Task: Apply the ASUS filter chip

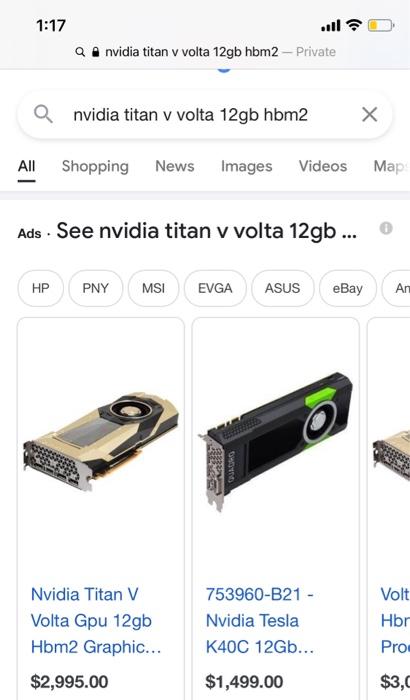Action: 283,288
